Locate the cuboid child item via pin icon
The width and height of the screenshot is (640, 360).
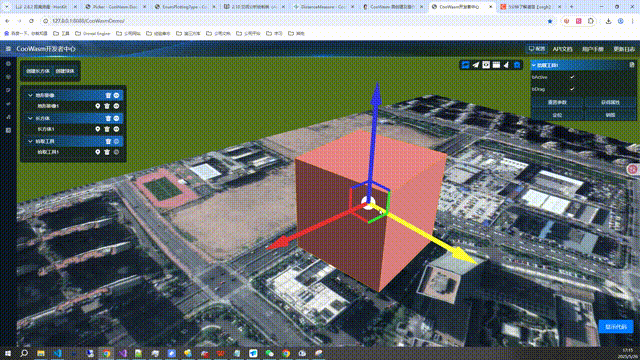pyautogui.click(x=98, y=129)
